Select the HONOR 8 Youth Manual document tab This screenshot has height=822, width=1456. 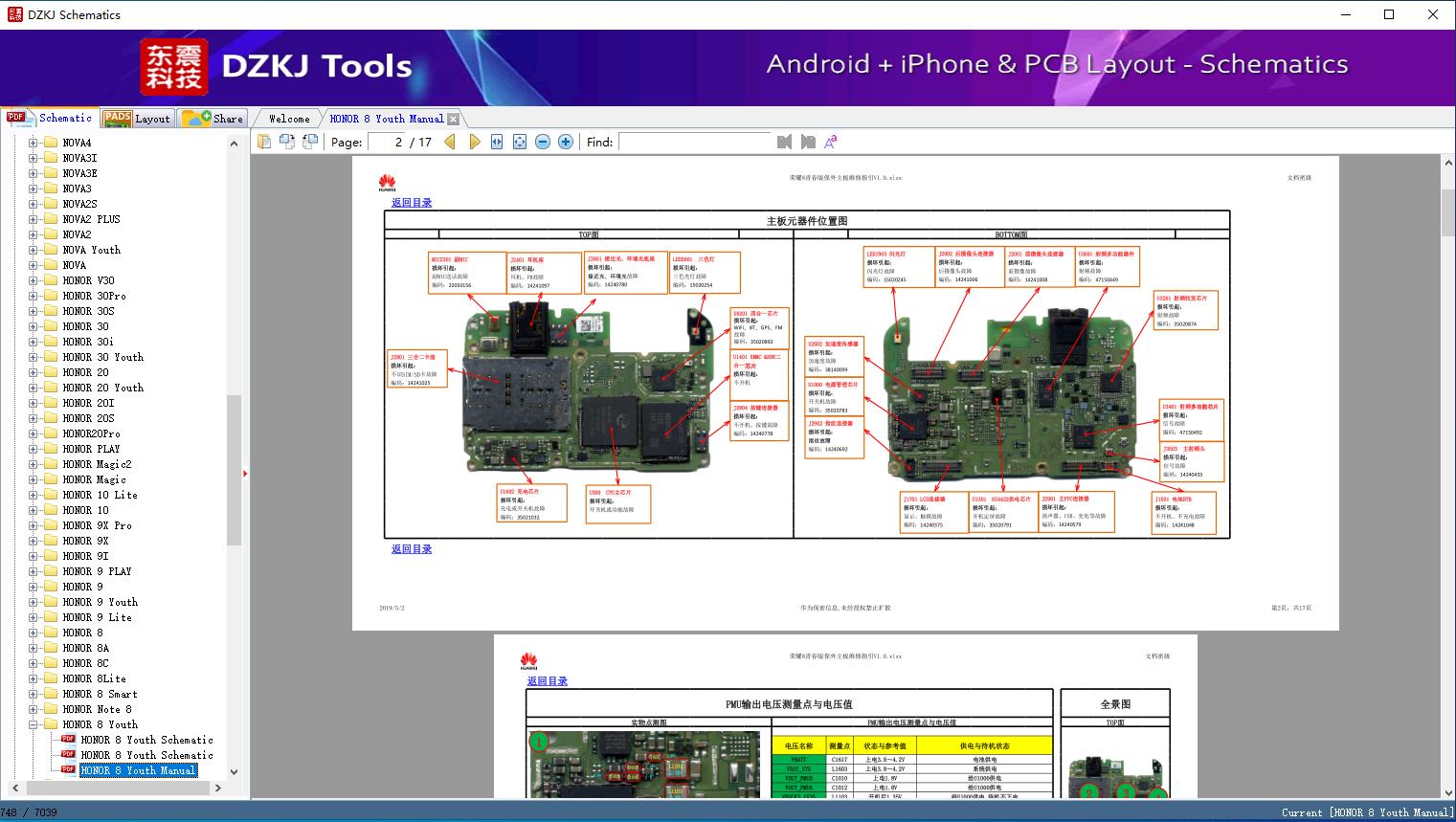click(387, 119)
